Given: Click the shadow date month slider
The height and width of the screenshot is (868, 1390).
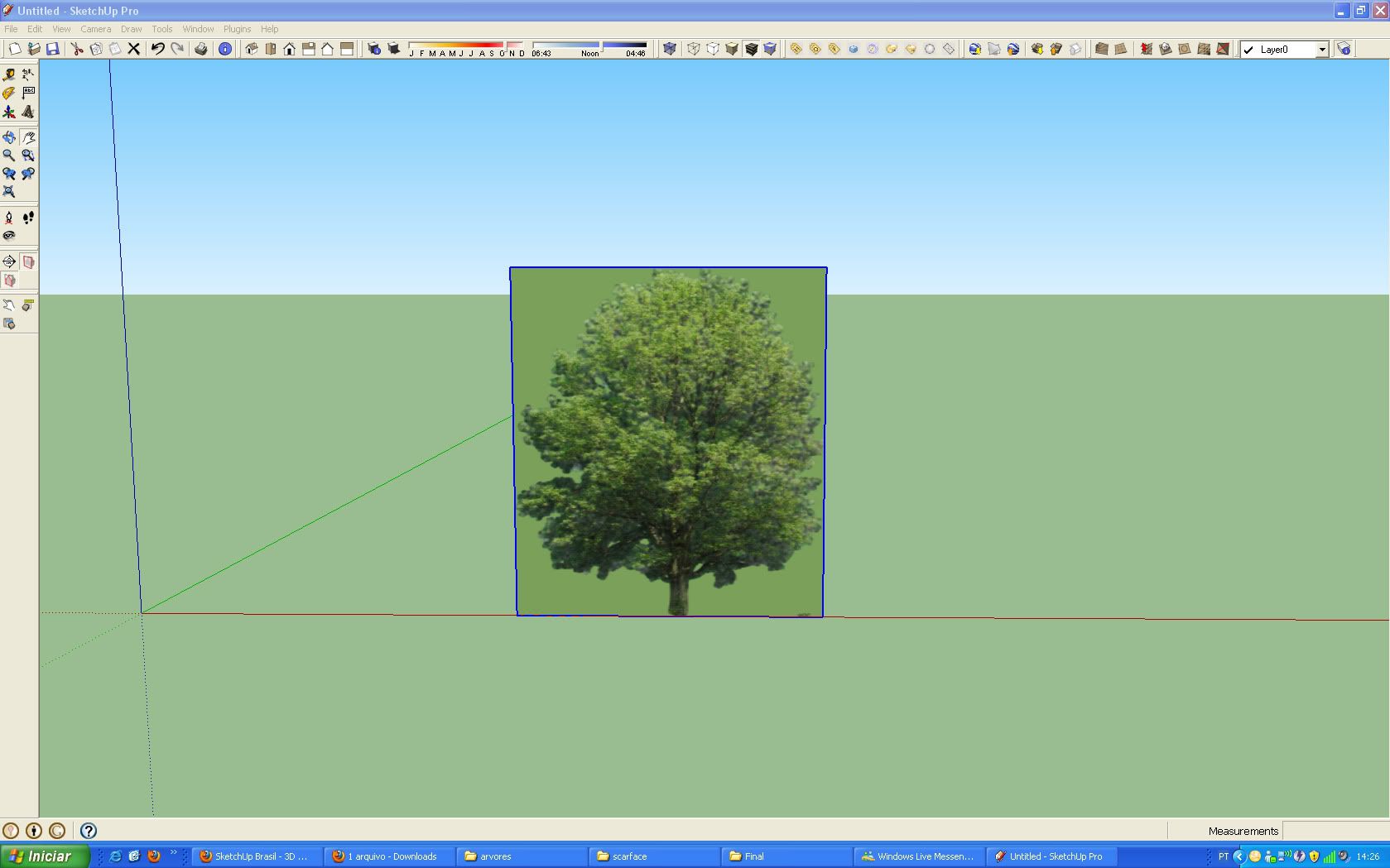Looking at the screenshot, I should point(466,49).
